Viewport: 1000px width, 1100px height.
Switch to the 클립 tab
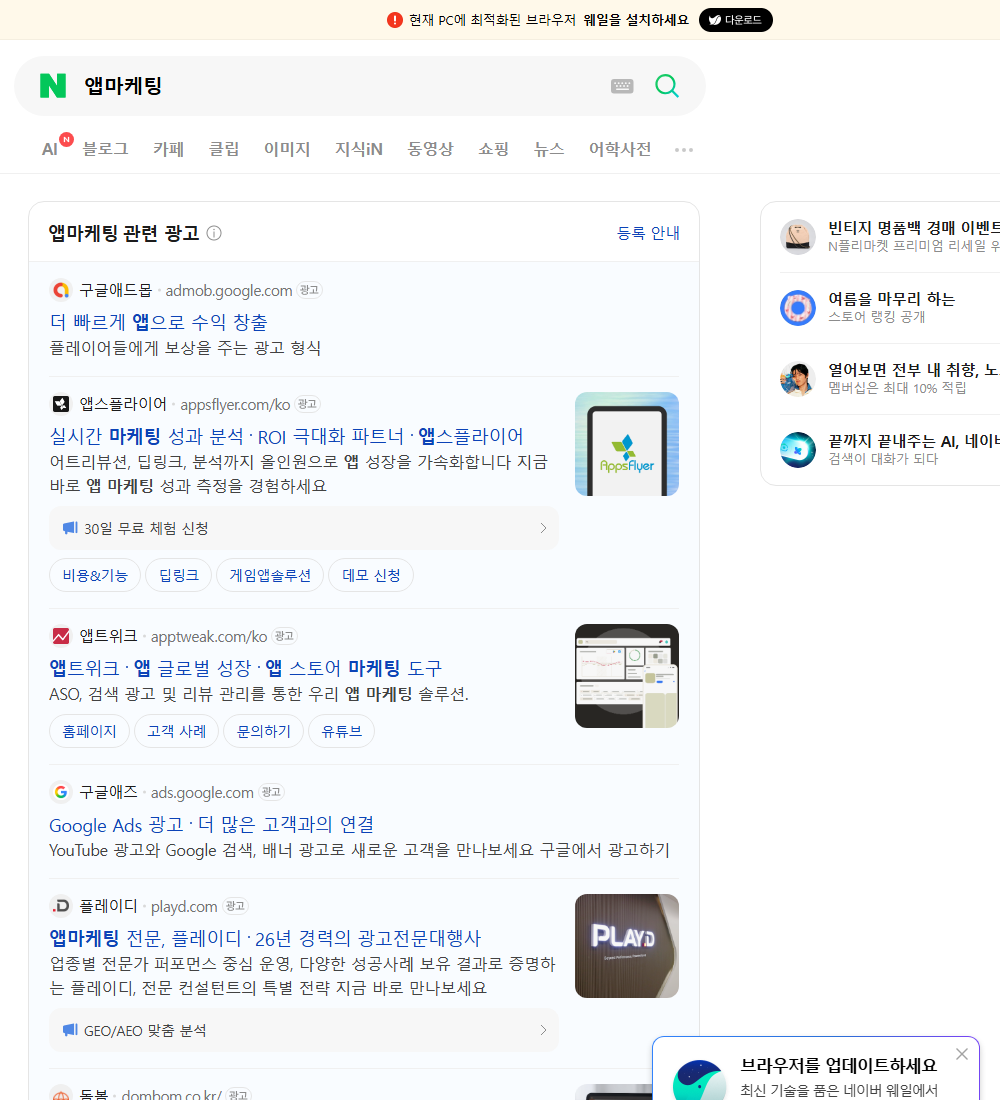pos(224,149)
